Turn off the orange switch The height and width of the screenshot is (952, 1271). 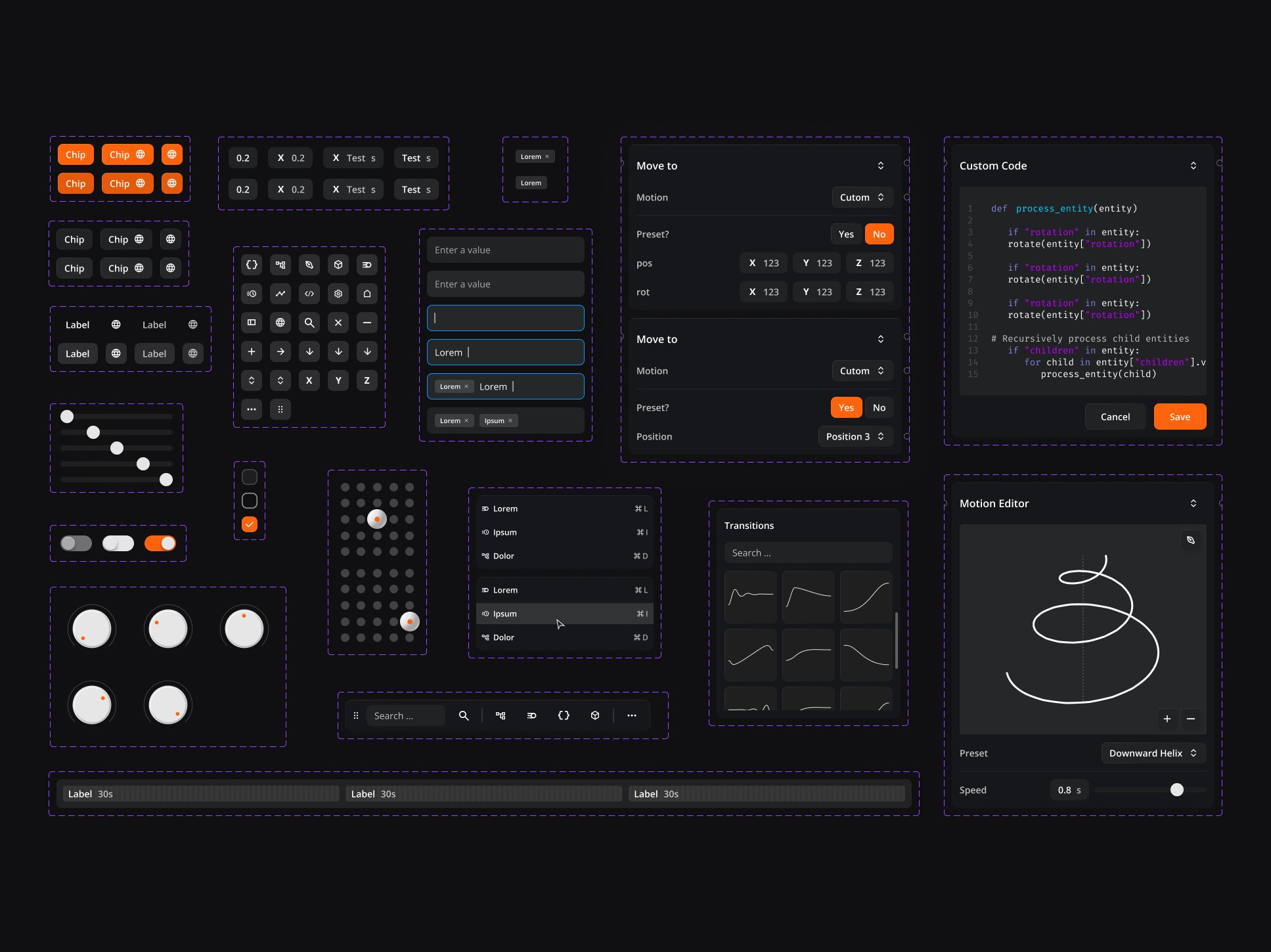click(x=160, y=543)
